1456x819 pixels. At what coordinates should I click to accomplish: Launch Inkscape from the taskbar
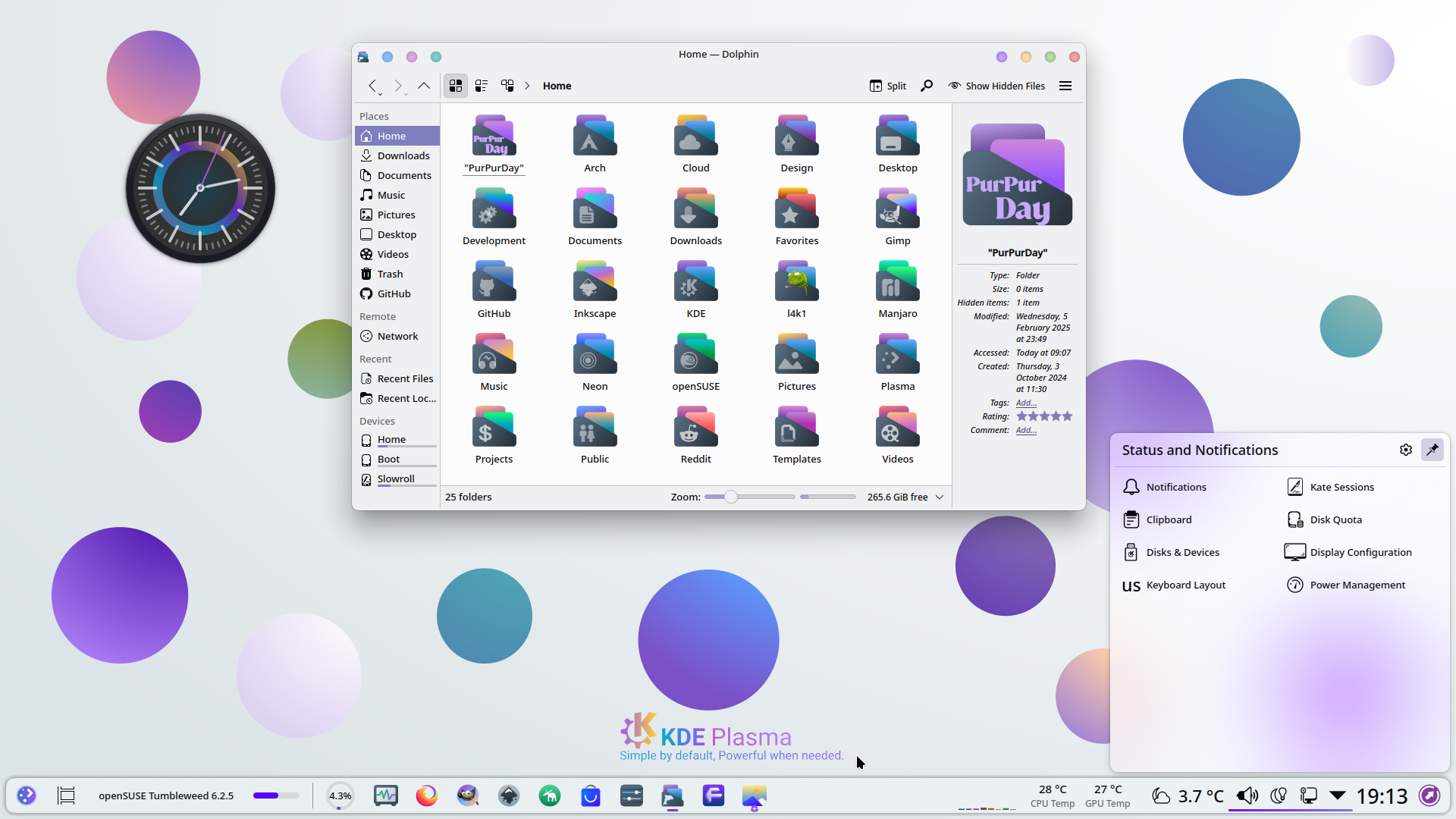point(509,795)
